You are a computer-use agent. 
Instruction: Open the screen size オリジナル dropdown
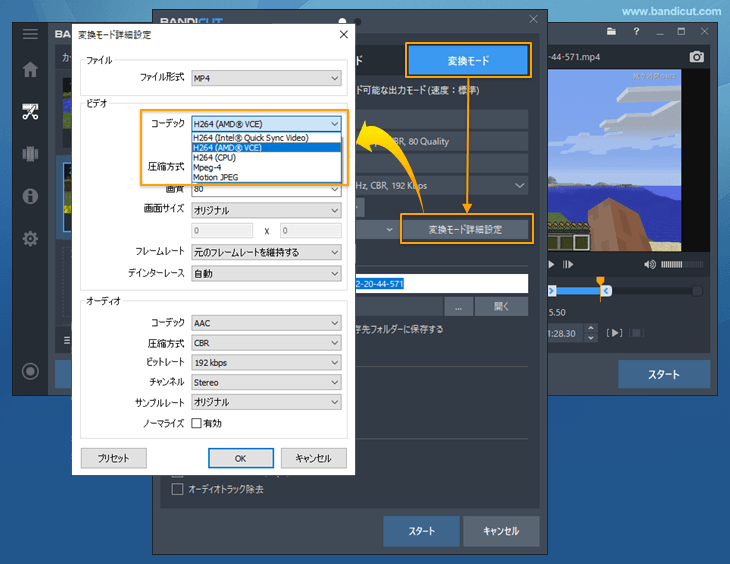(266, 211)
